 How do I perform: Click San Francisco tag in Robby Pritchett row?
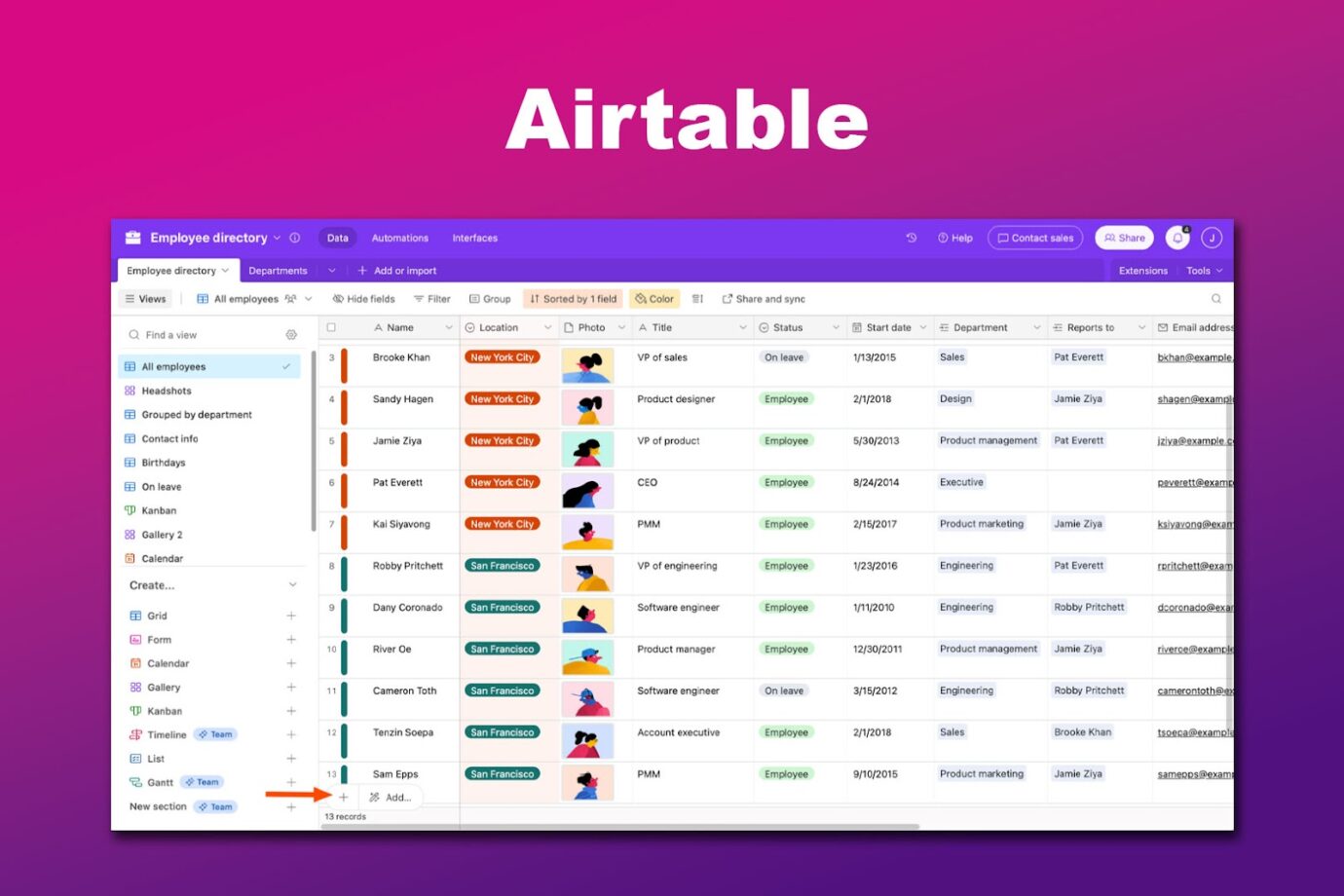pyautogui.click(x=503, y=566)
